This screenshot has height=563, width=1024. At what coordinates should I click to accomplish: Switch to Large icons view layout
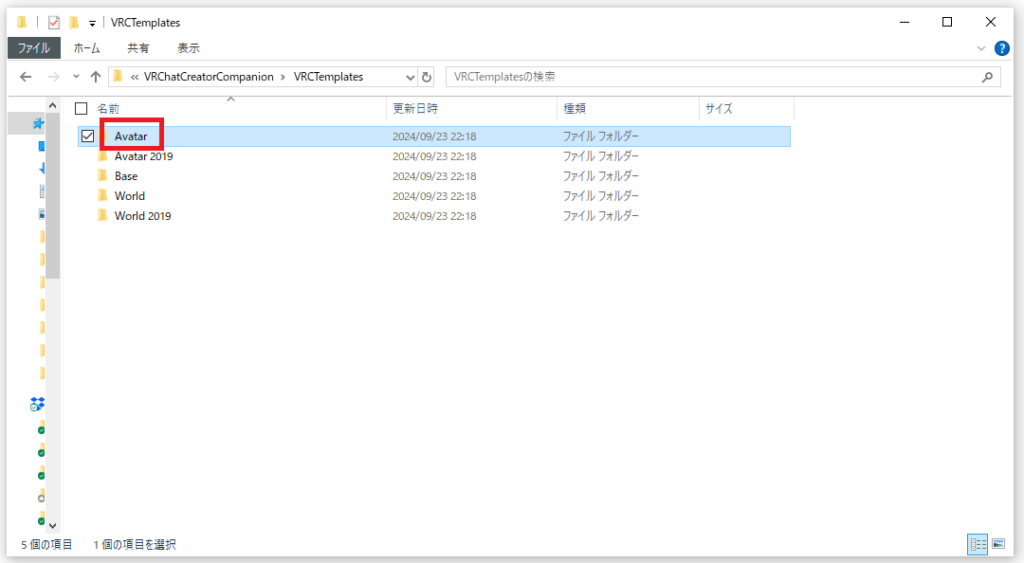click(999, 544)
